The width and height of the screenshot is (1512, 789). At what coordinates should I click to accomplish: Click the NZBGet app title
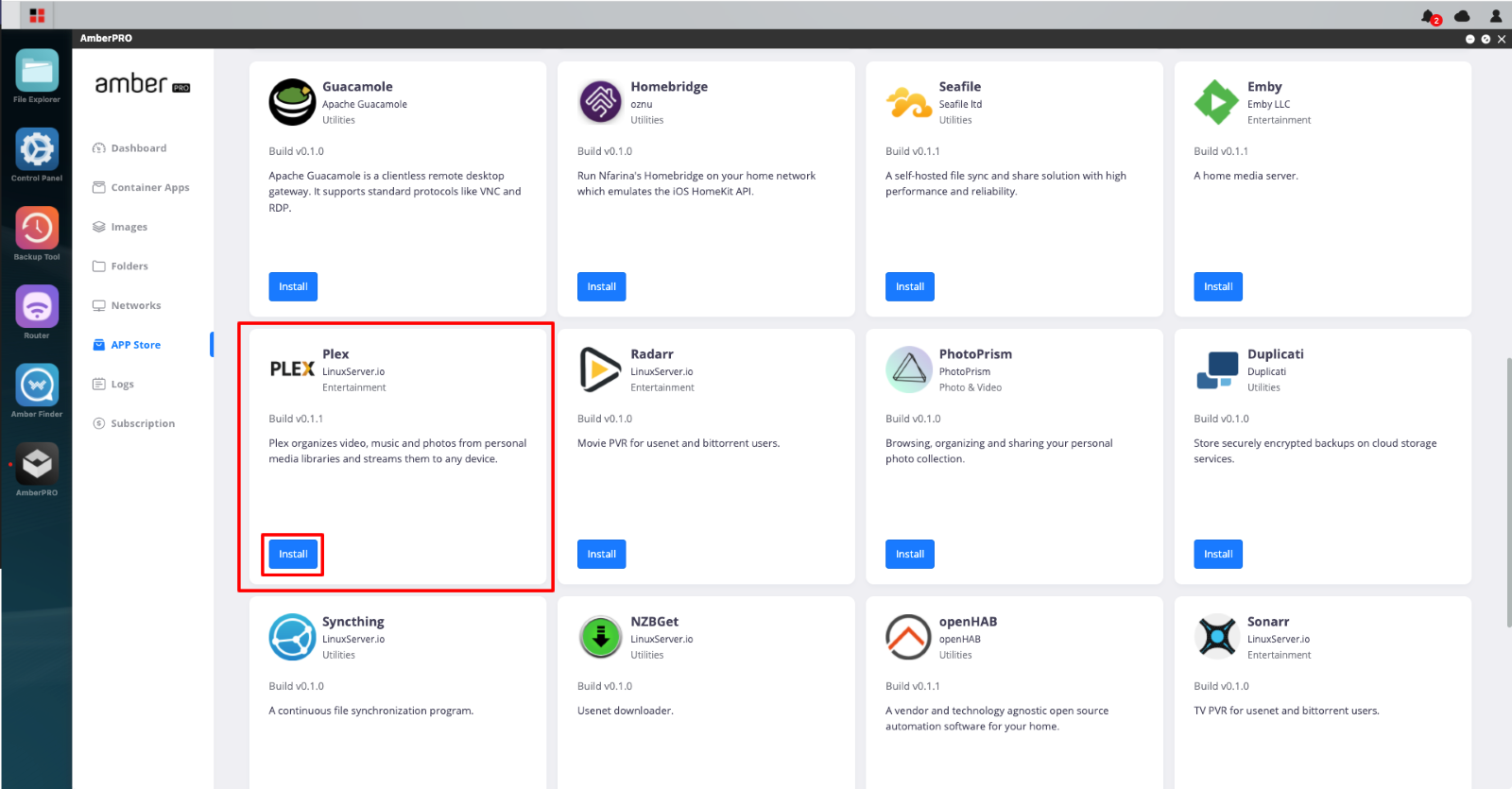coord(654,622)
